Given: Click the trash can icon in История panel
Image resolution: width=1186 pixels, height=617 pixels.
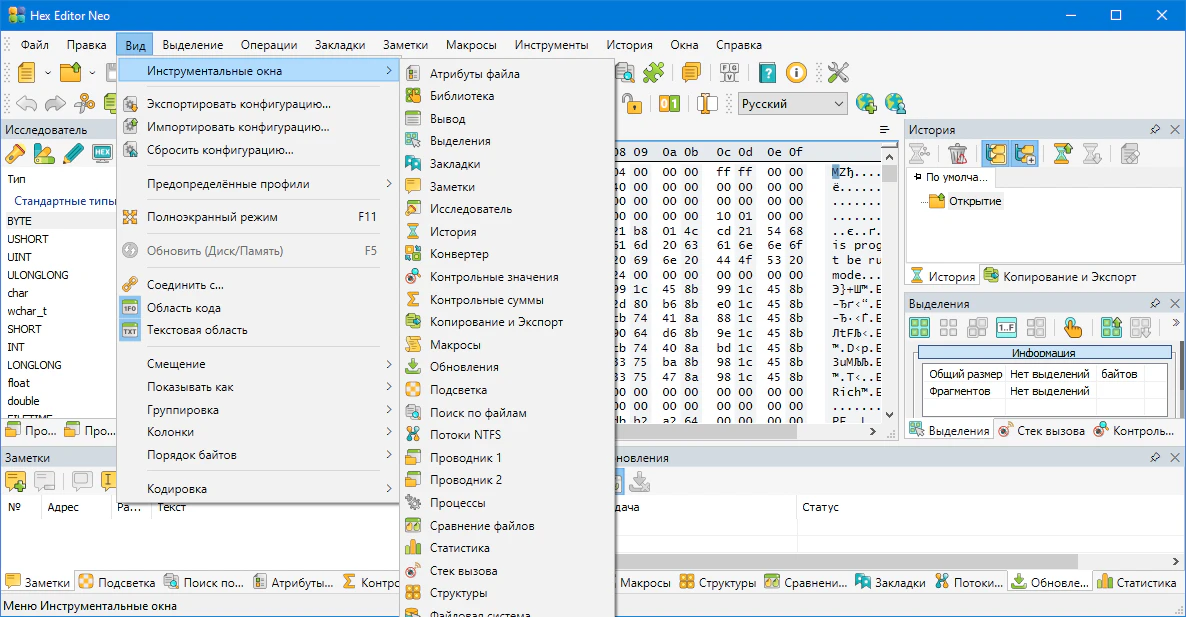Looking at the screenshot, I should (x=957, y=154).
